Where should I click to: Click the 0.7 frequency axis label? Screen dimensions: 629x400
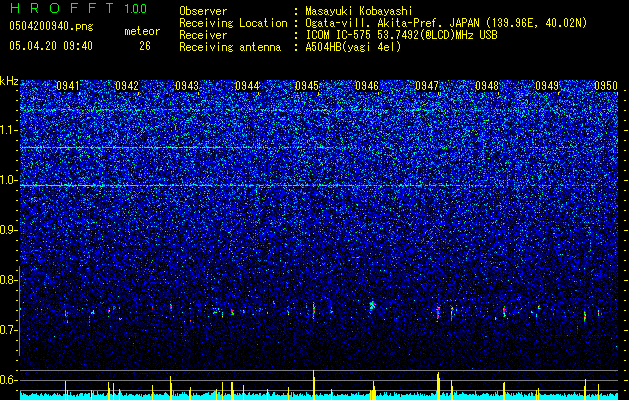[8, 330]
